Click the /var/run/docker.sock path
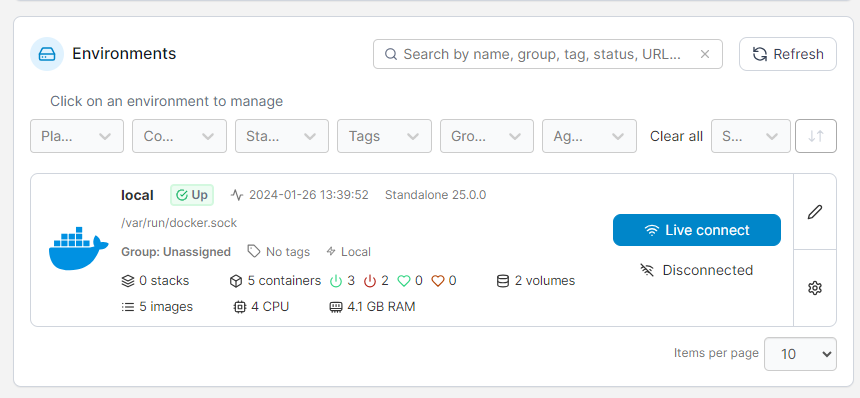The width and height of the screenshot is (860, 398). point(179,223)
